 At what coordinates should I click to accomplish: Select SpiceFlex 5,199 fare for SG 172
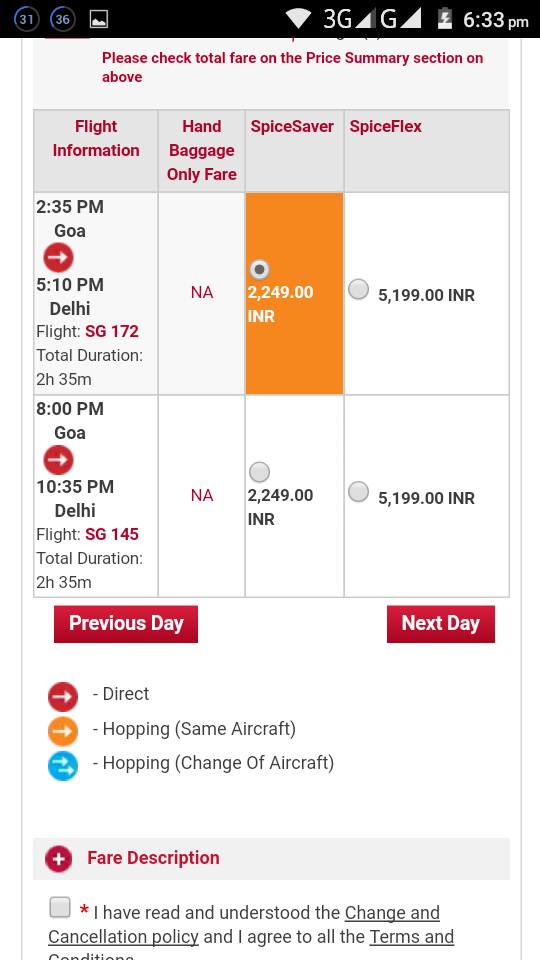click(359, 289)
